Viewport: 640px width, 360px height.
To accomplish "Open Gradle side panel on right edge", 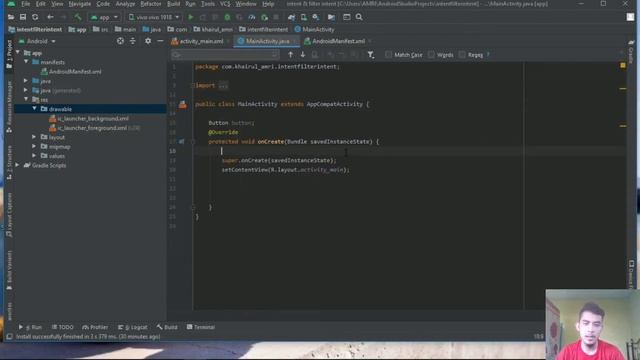I will (x=631, y=51).
